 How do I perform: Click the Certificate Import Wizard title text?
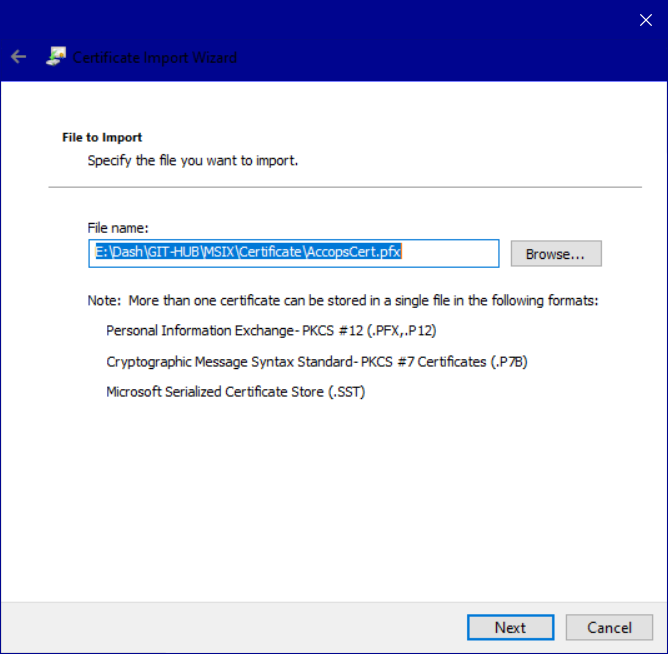[x=155, y=57]
